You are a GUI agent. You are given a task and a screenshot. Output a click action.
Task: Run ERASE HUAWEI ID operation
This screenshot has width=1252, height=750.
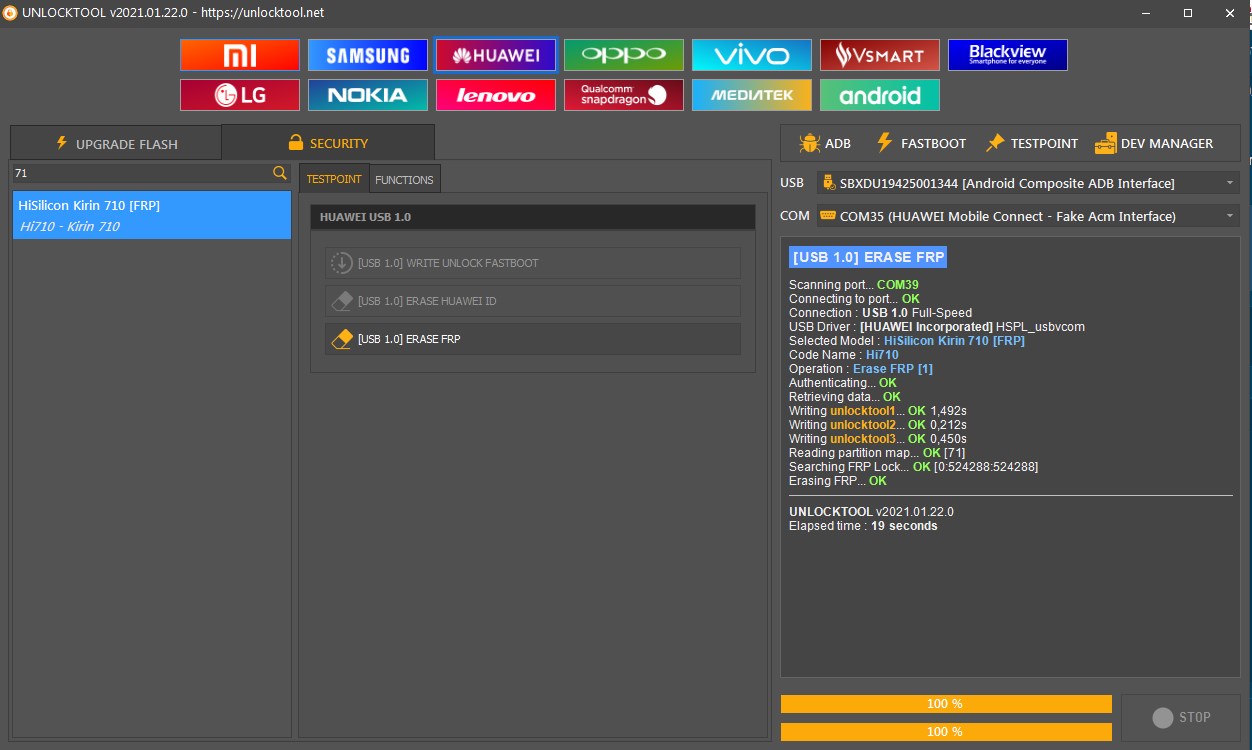533,301
